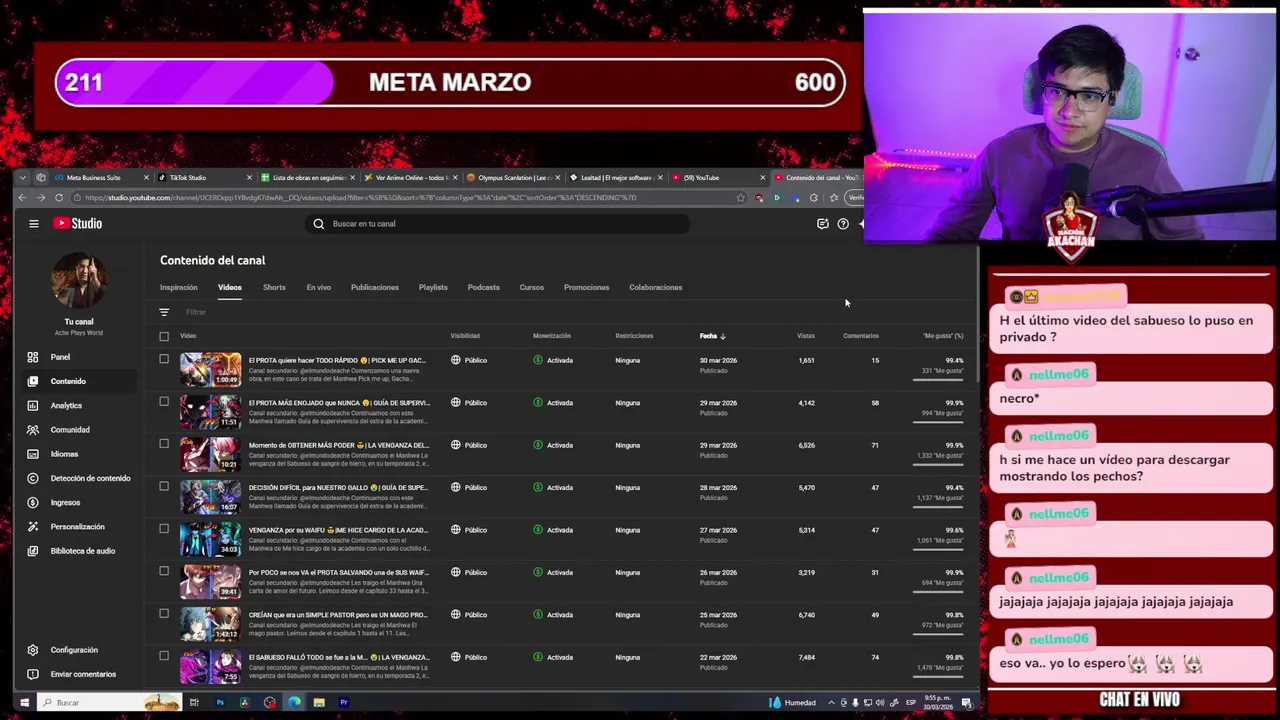This screenshot has height=720, width=1280.
Task: Open the help question mark icon
Action: (843, 224)
